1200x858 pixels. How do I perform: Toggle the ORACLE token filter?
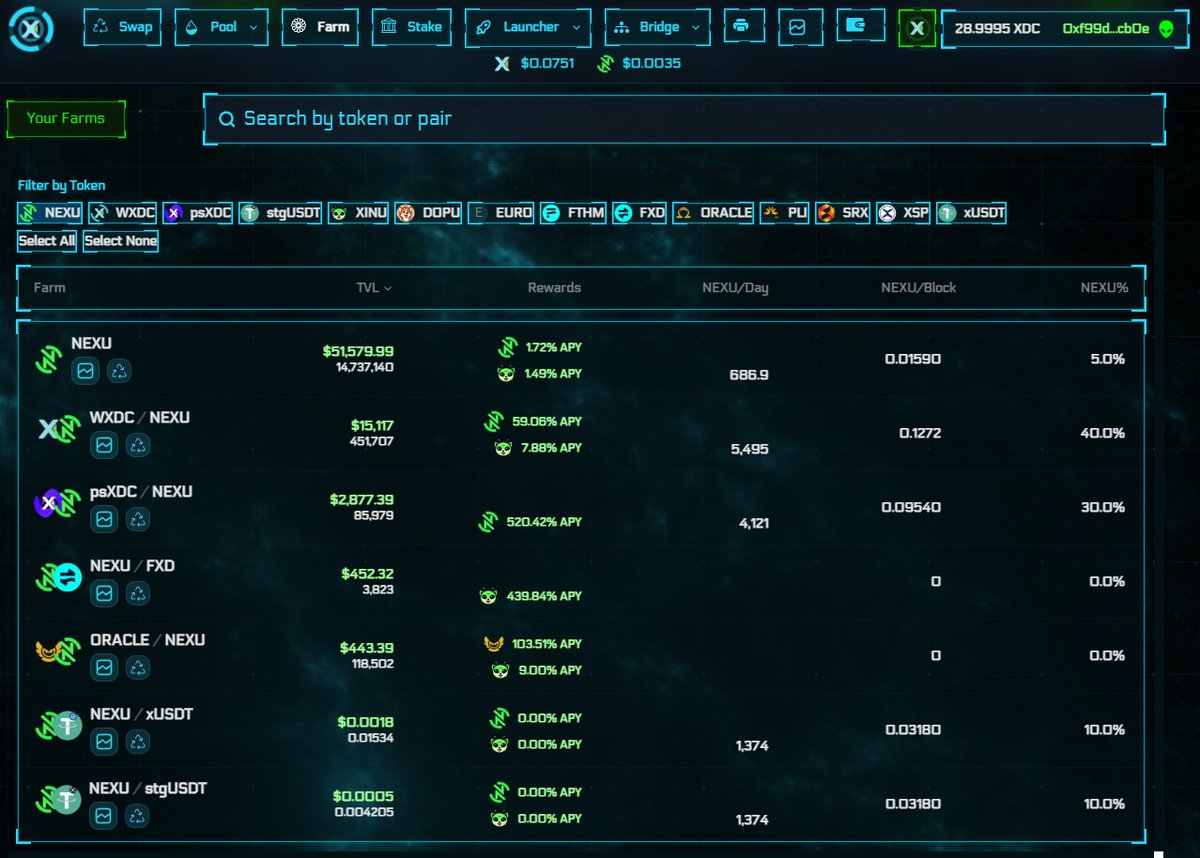coord(713,212)
